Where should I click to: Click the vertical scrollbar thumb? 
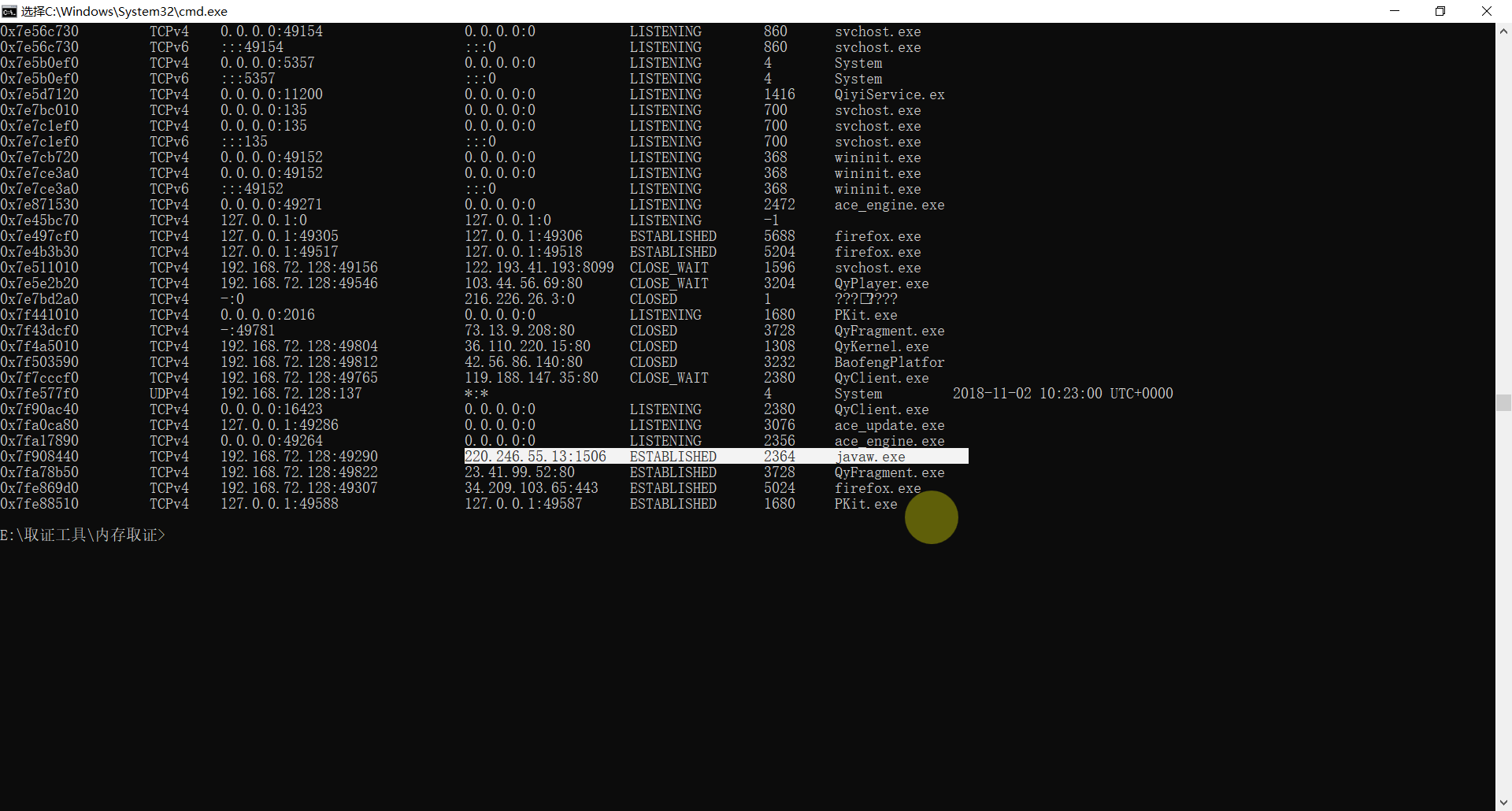(1503, 402)
